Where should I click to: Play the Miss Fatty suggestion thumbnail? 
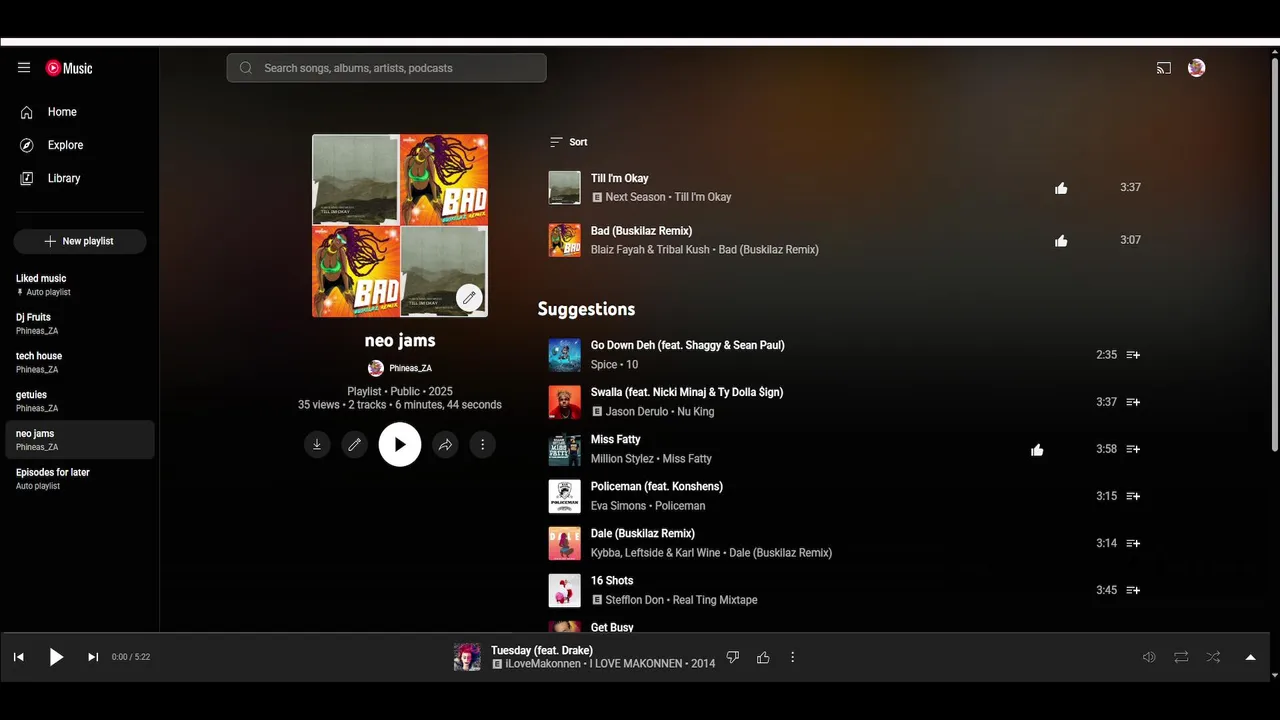click(564, 449)
